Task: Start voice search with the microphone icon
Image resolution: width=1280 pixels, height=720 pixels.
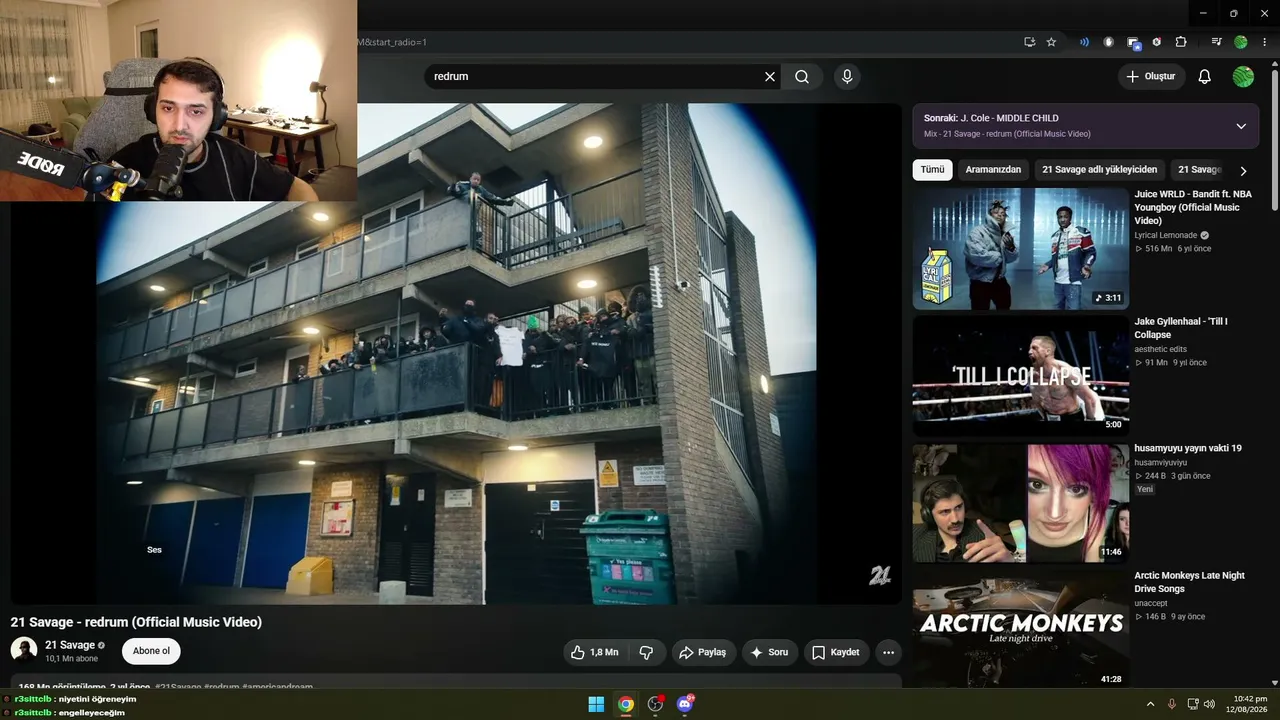Action: coord(847,77)
